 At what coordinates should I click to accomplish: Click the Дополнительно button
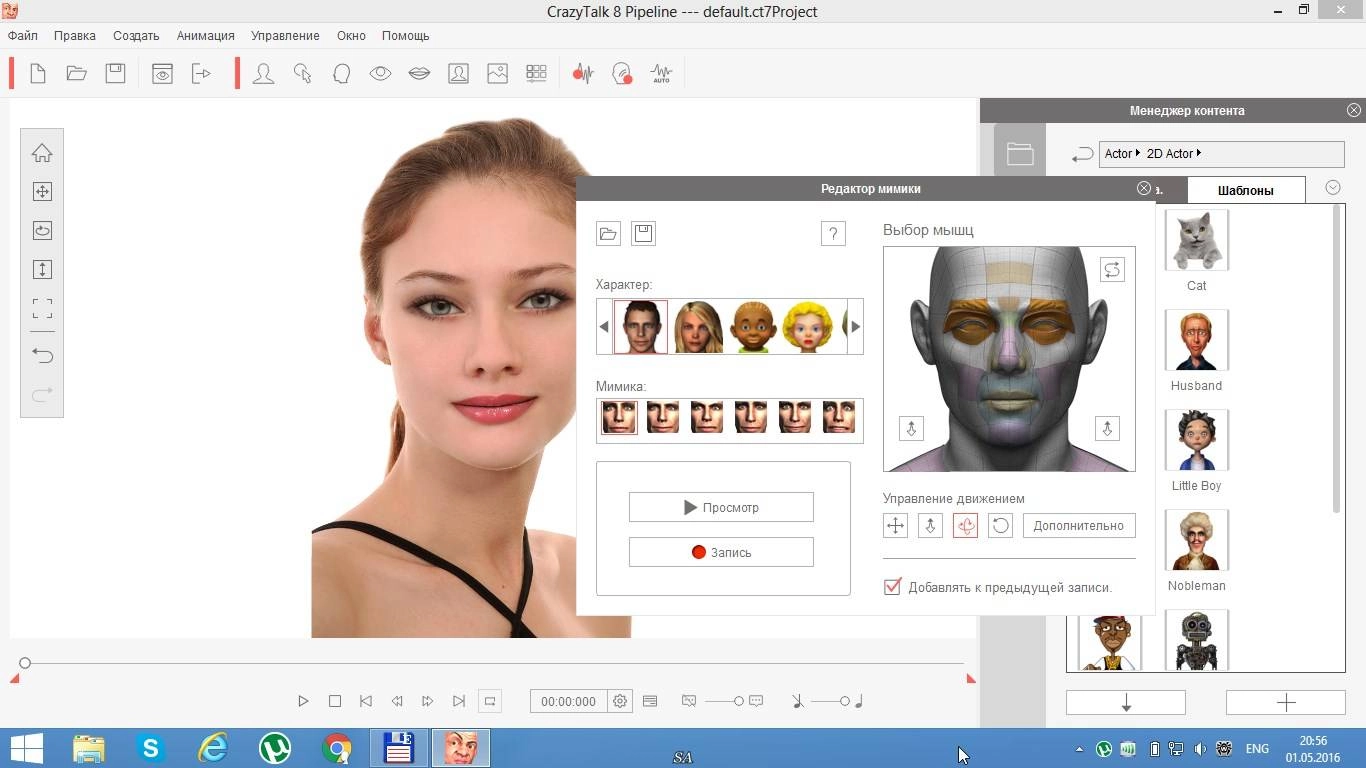(x=1079, y=525)
